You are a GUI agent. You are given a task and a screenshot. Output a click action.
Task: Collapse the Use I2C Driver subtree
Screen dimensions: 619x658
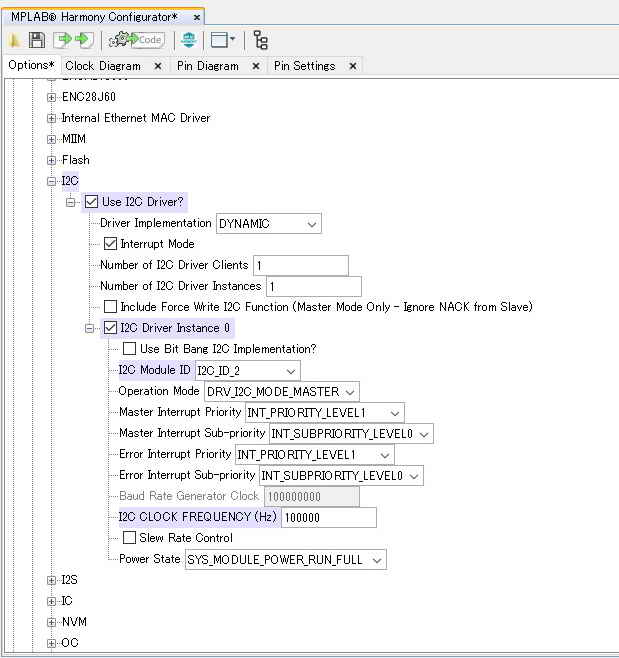point(71,202)
